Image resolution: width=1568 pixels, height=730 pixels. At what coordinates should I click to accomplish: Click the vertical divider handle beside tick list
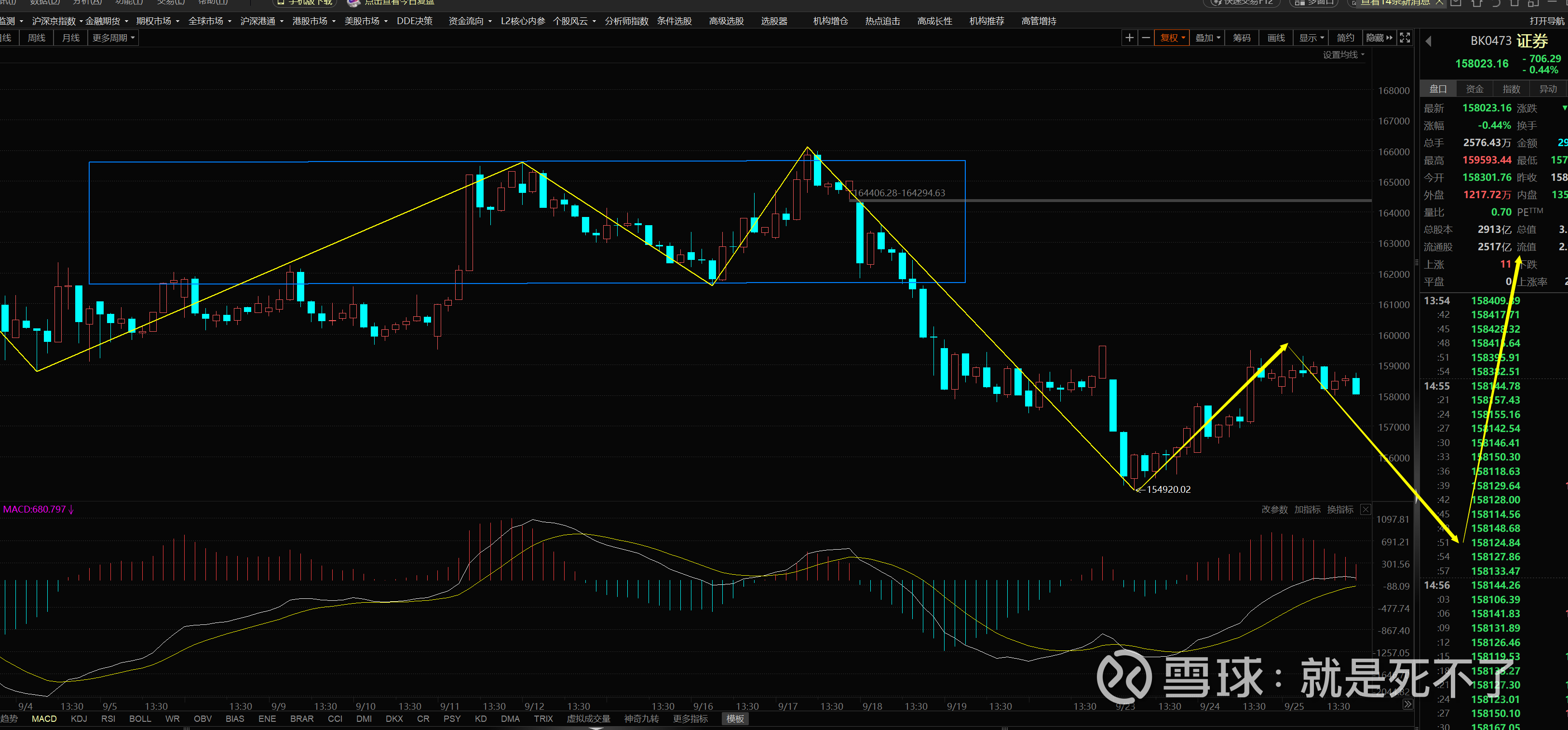[x=1417, y=496]
